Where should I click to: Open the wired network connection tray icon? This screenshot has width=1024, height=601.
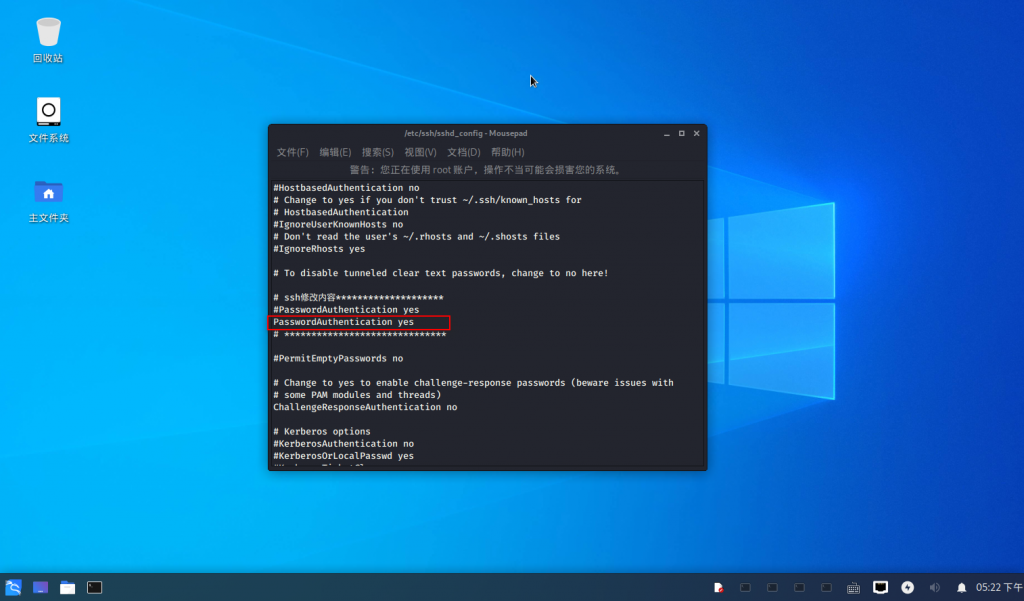click(x=880, y=587)
